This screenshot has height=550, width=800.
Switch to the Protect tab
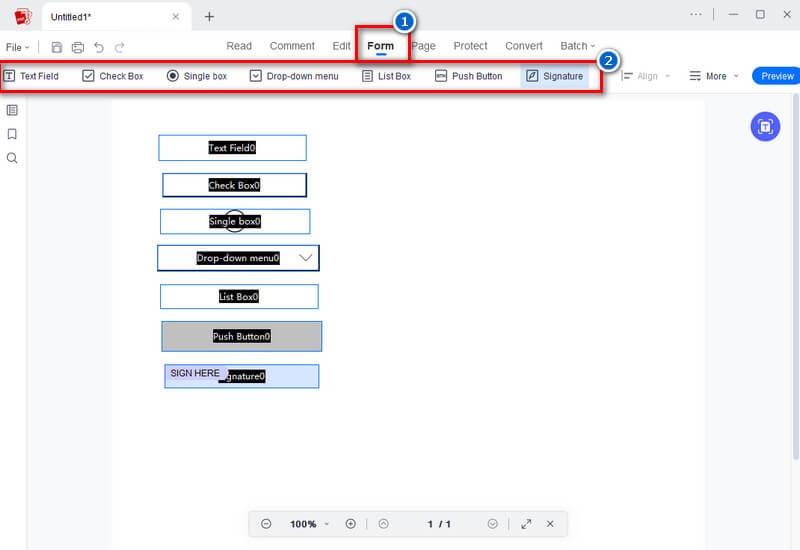(x=470, y=46)
